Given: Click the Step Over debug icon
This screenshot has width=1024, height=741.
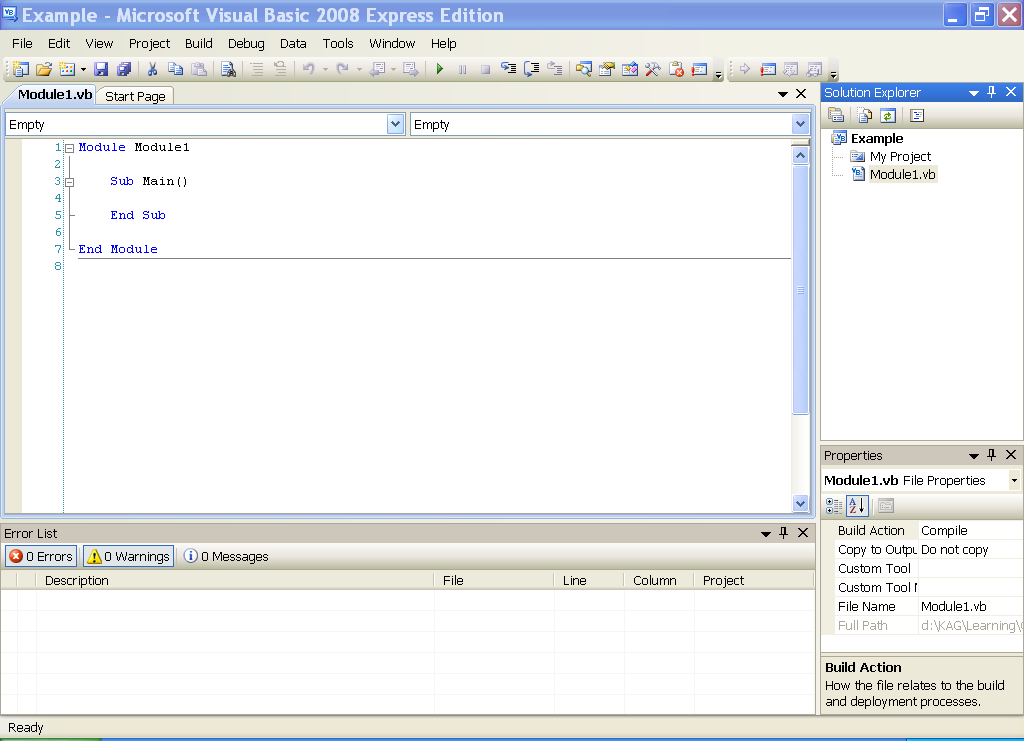Looking at the screenshot, I should pos(532,69).
